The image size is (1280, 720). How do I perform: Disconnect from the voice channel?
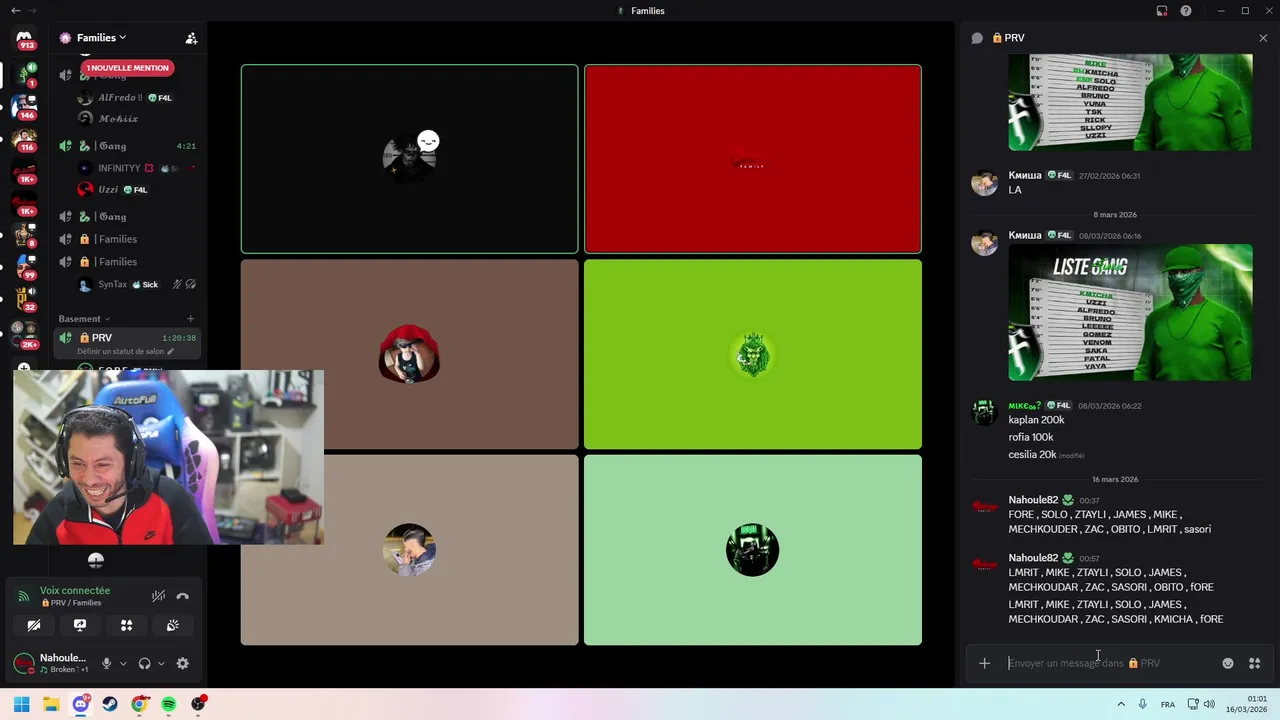click(x=182, y=596)
